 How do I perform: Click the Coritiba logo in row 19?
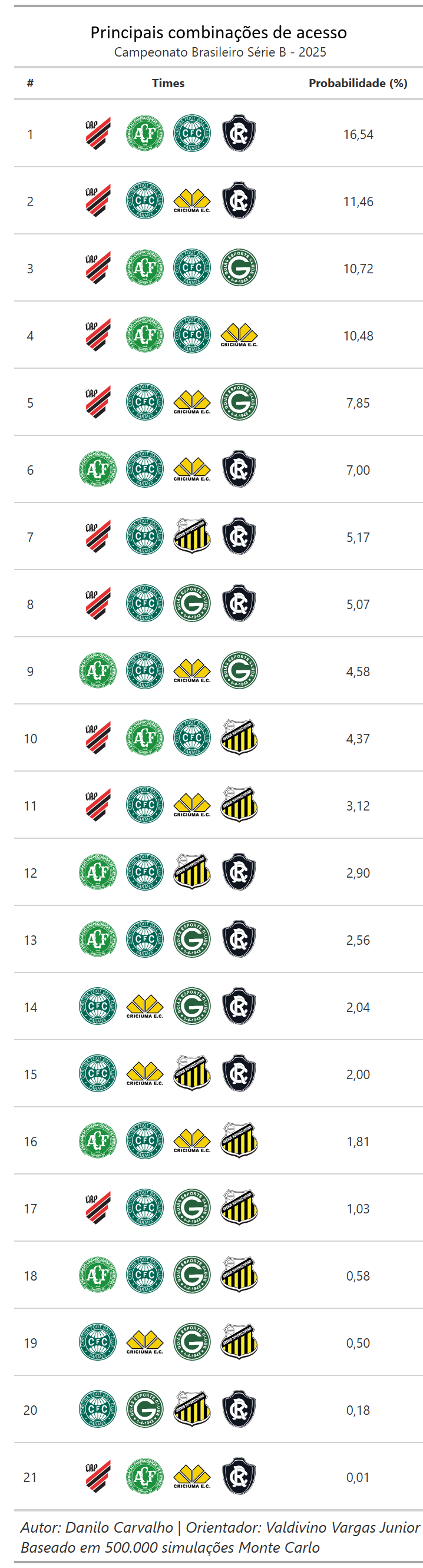coord(98,1342)
